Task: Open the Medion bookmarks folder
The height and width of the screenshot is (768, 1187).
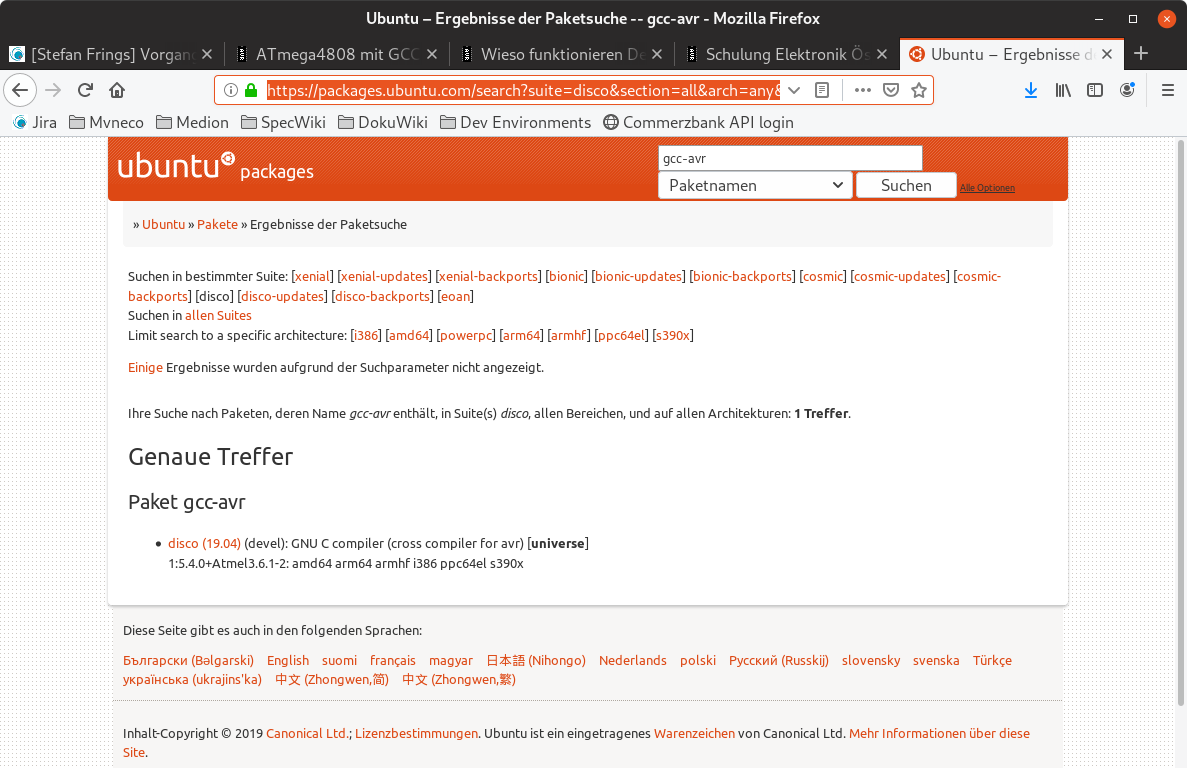Action: (x=192, y=123)
